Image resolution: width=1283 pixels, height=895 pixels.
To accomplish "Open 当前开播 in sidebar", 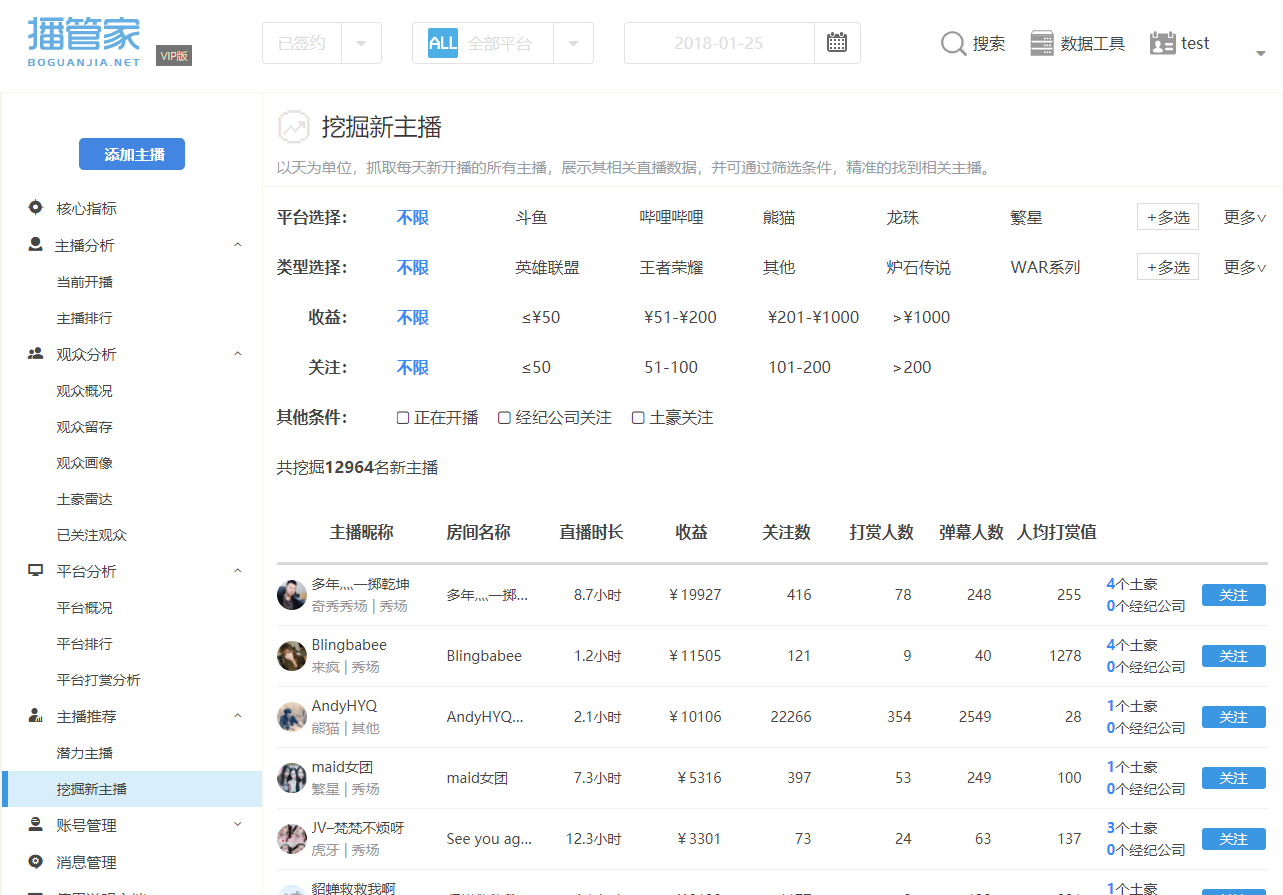I will click(85, 282).
